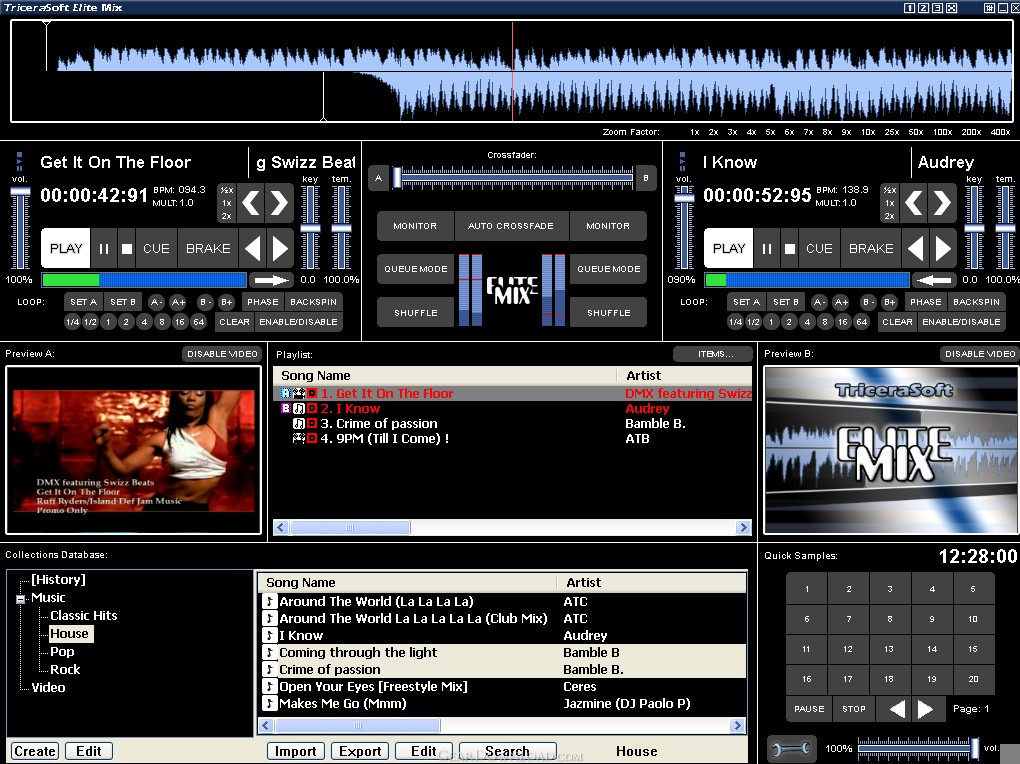Open the [History] tree item

59,579
